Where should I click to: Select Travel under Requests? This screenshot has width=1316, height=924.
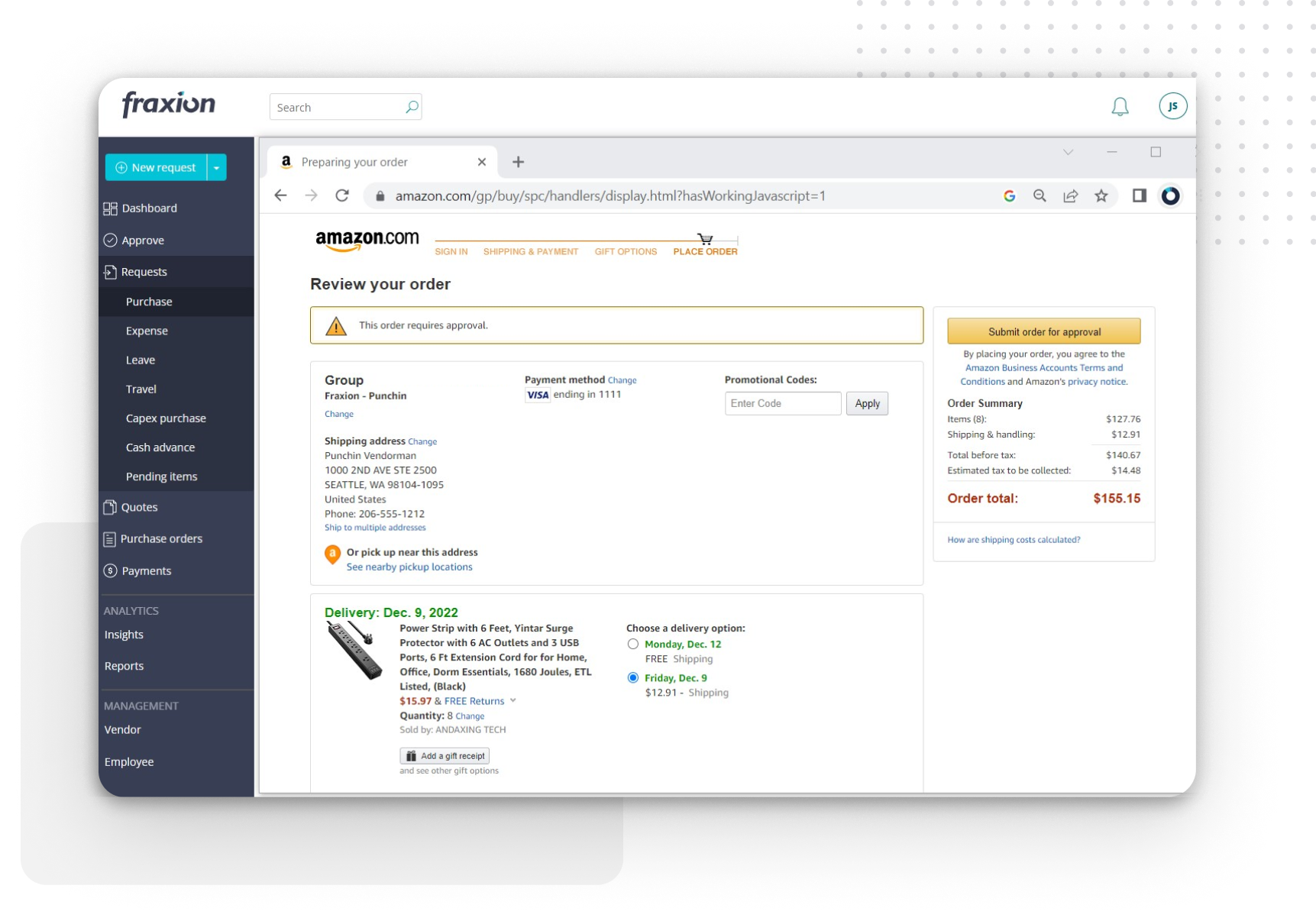point(141,389)
